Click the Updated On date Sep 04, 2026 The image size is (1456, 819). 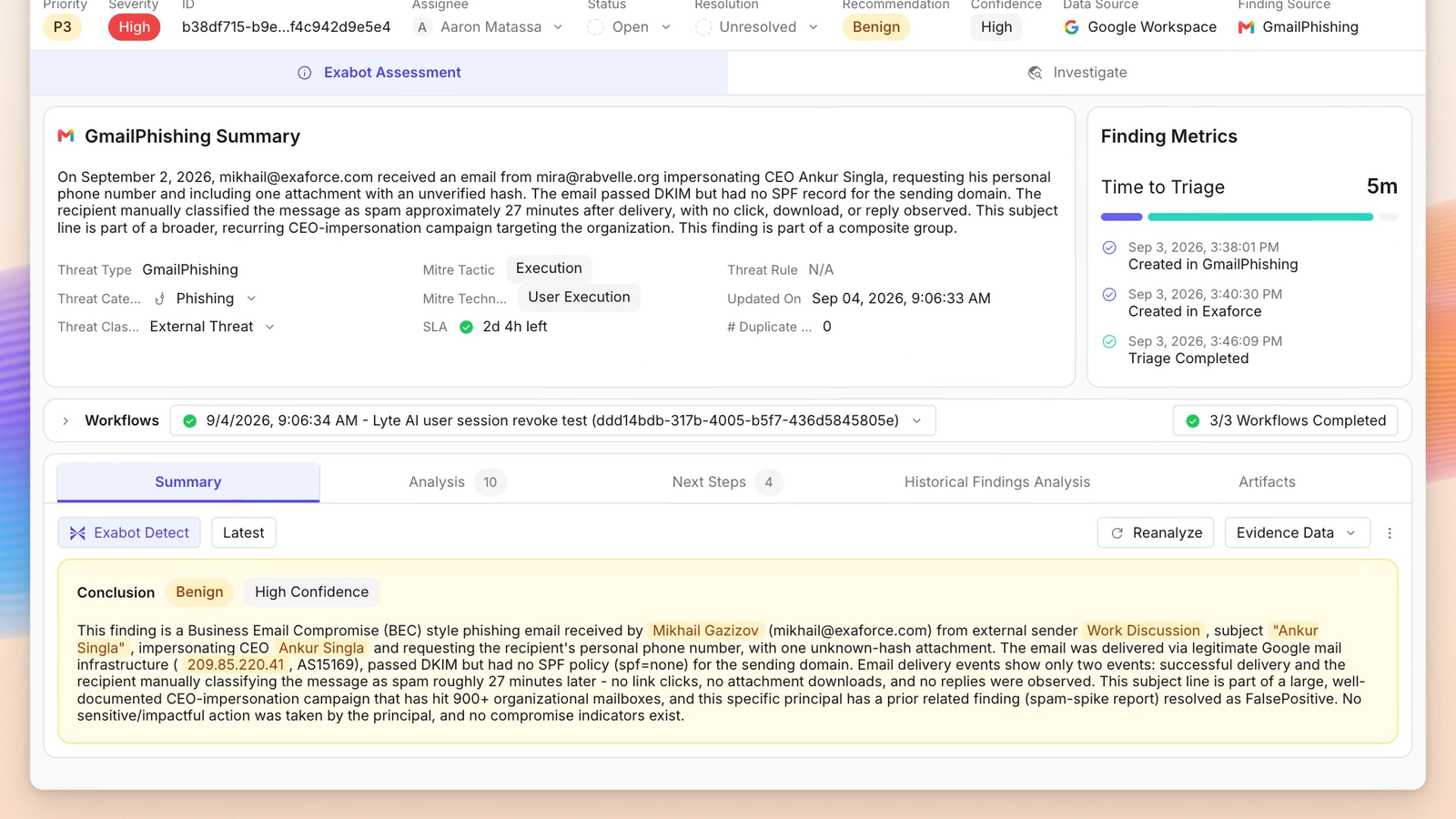pyautogui.click(x=901, y=298)
